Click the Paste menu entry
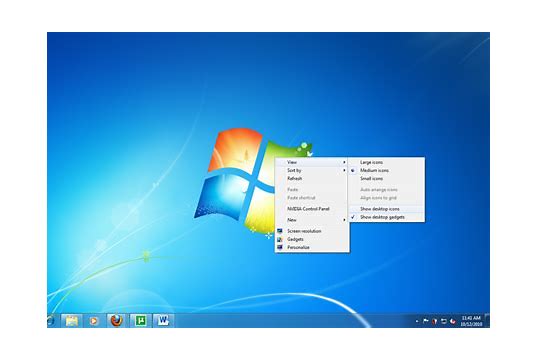 pos(312,189)
